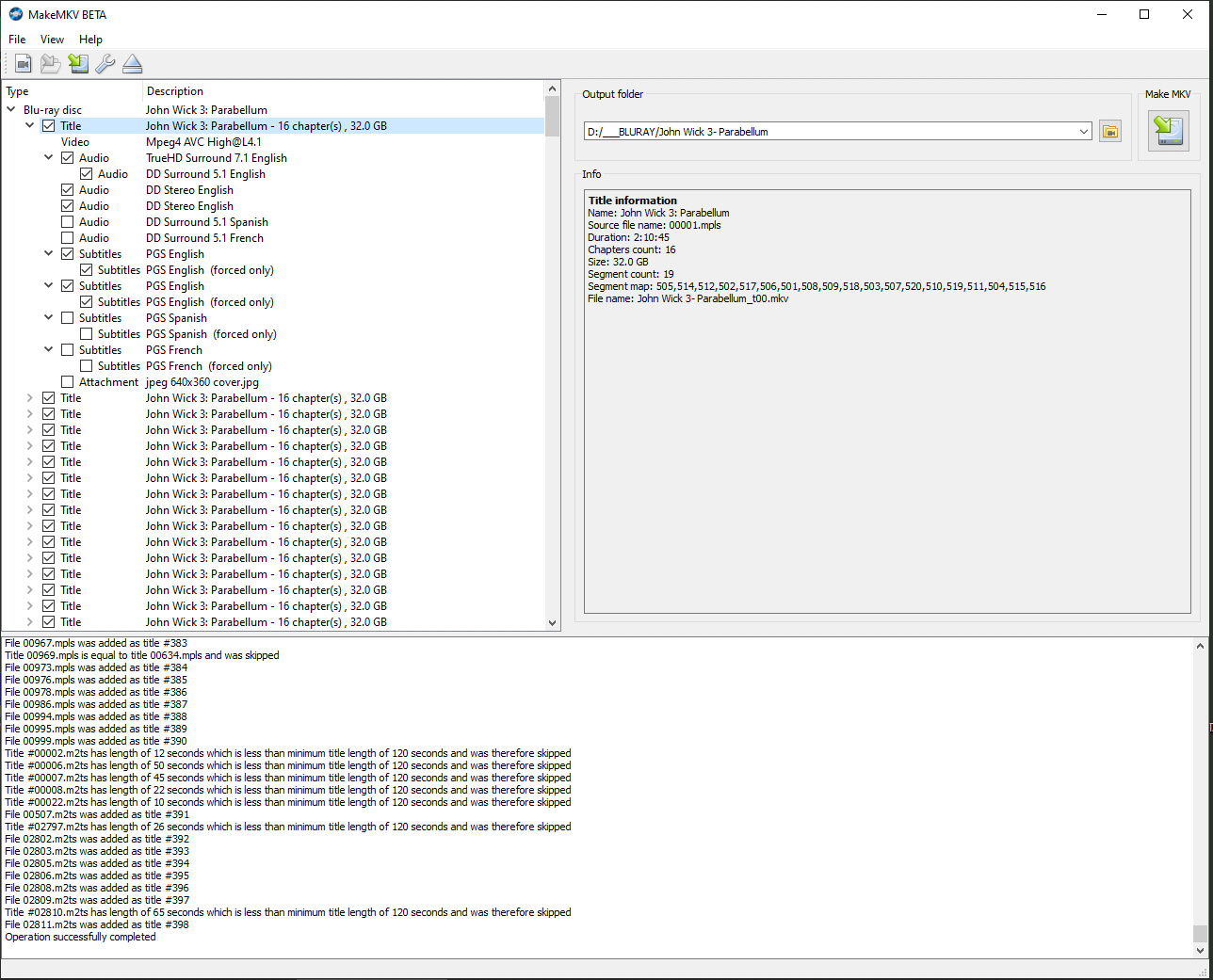Click 'Source file name: 00001.mpls' text
The height and width of the screenshot is (980, 1213).
point(654,225)
